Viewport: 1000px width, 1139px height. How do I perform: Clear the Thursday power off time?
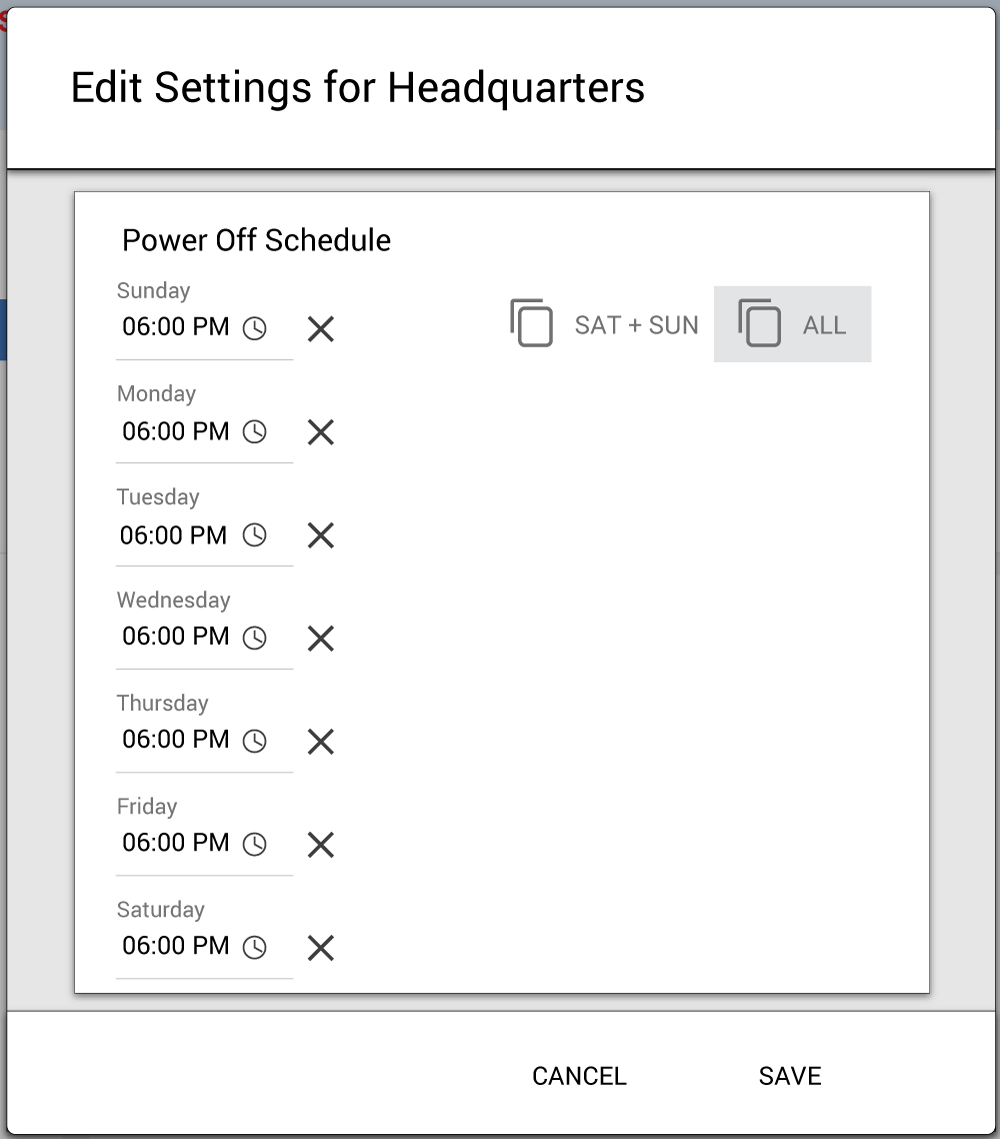320,741
